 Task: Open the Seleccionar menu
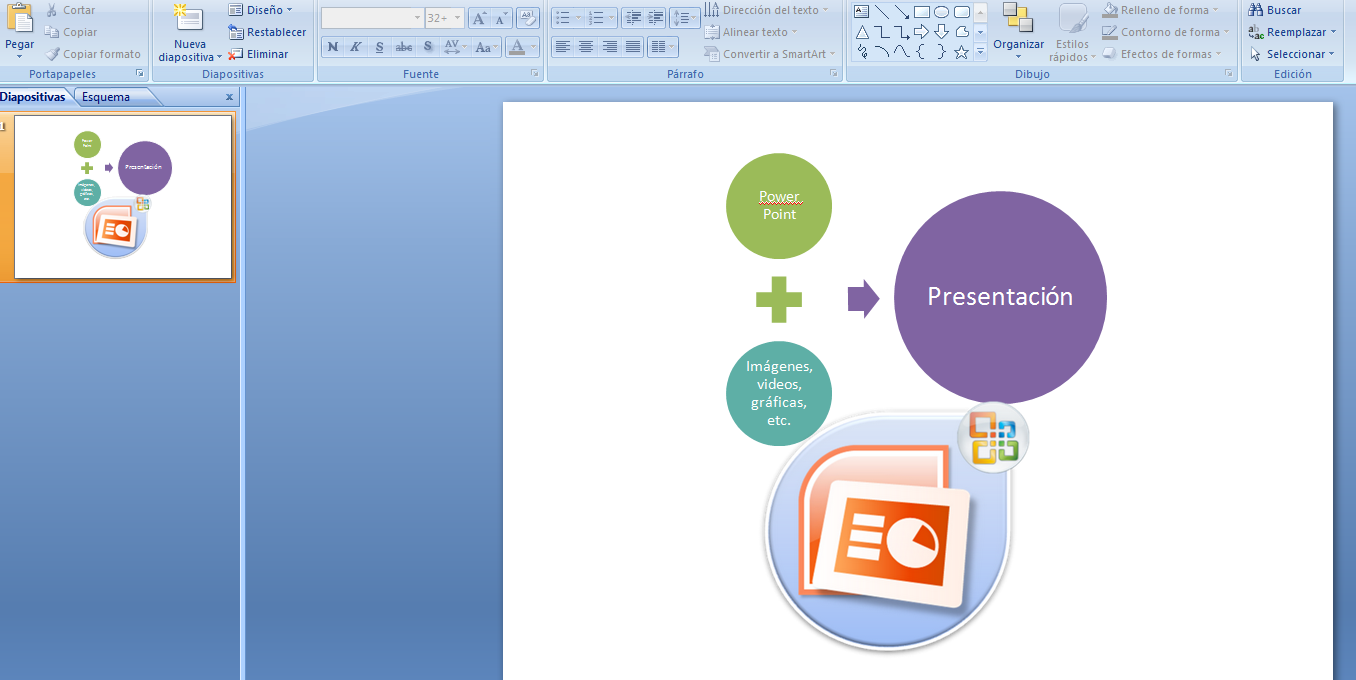point(1291,54)
